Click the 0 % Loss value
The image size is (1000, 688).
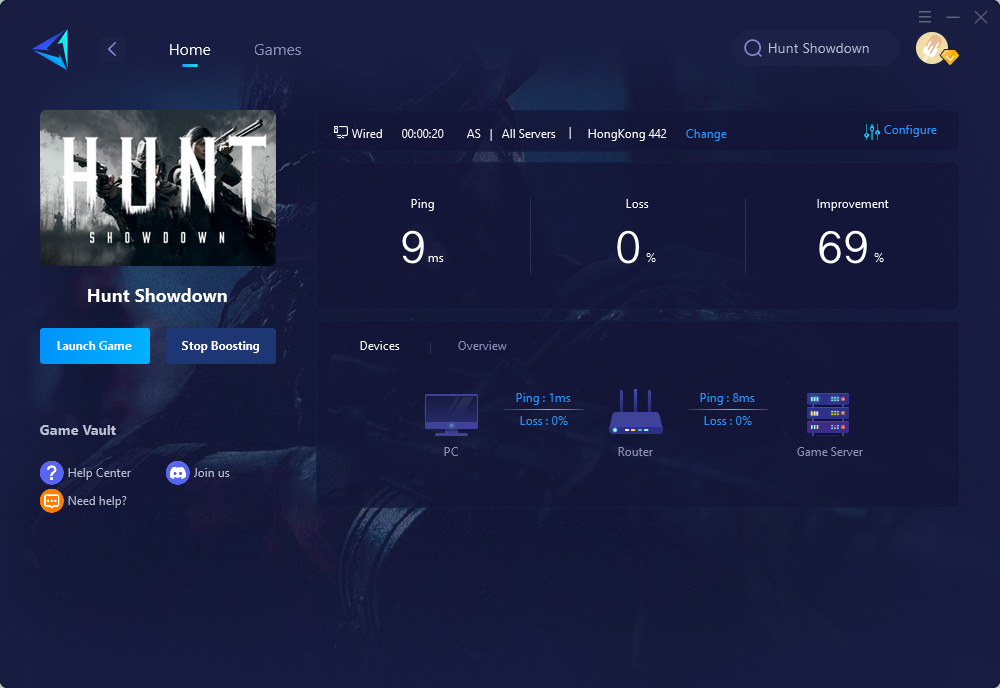pos(636,248)
